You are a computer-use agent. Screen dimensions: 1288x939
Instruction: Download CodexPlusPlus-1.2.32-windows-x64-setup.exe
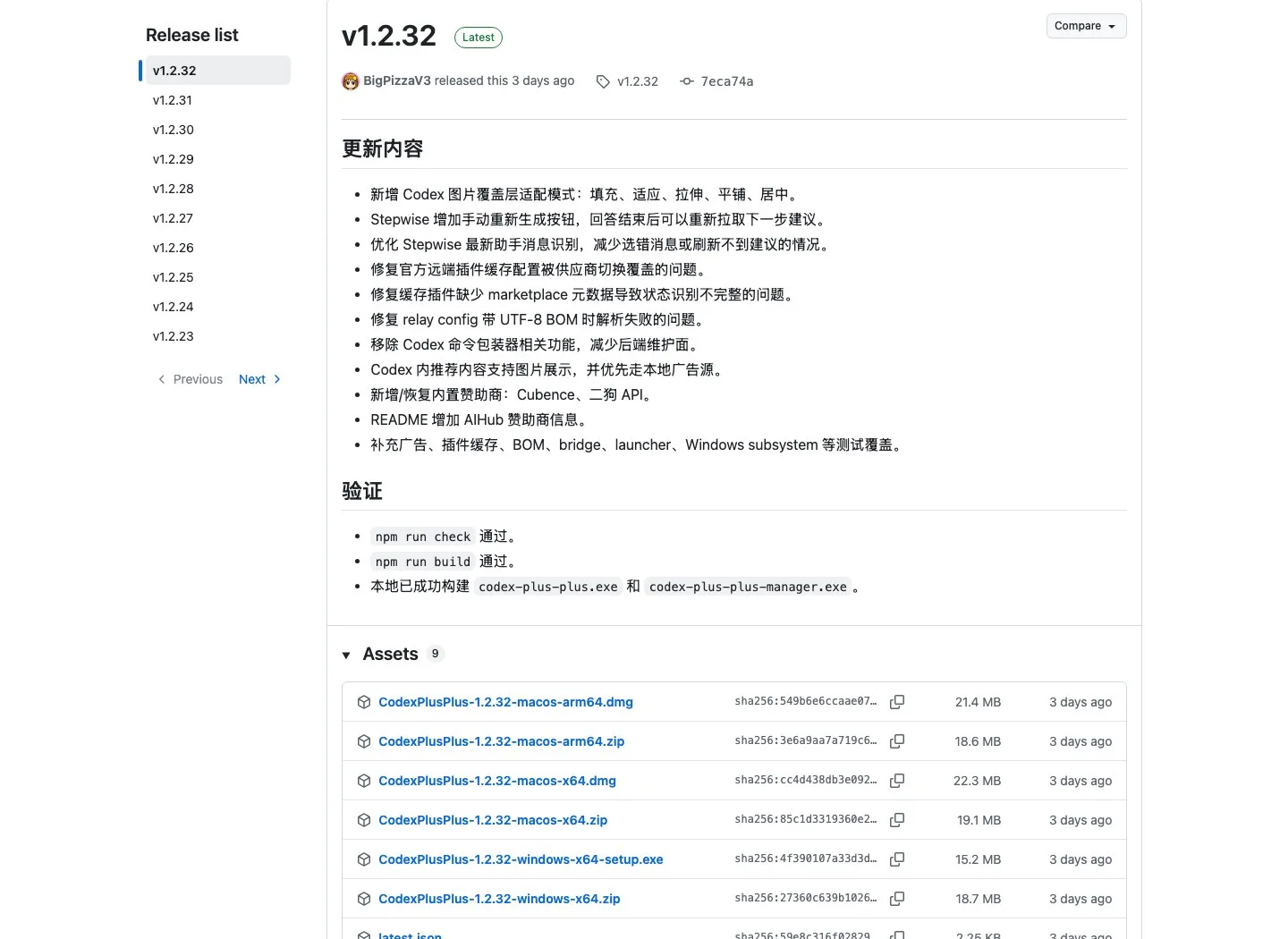coord(521,859)
